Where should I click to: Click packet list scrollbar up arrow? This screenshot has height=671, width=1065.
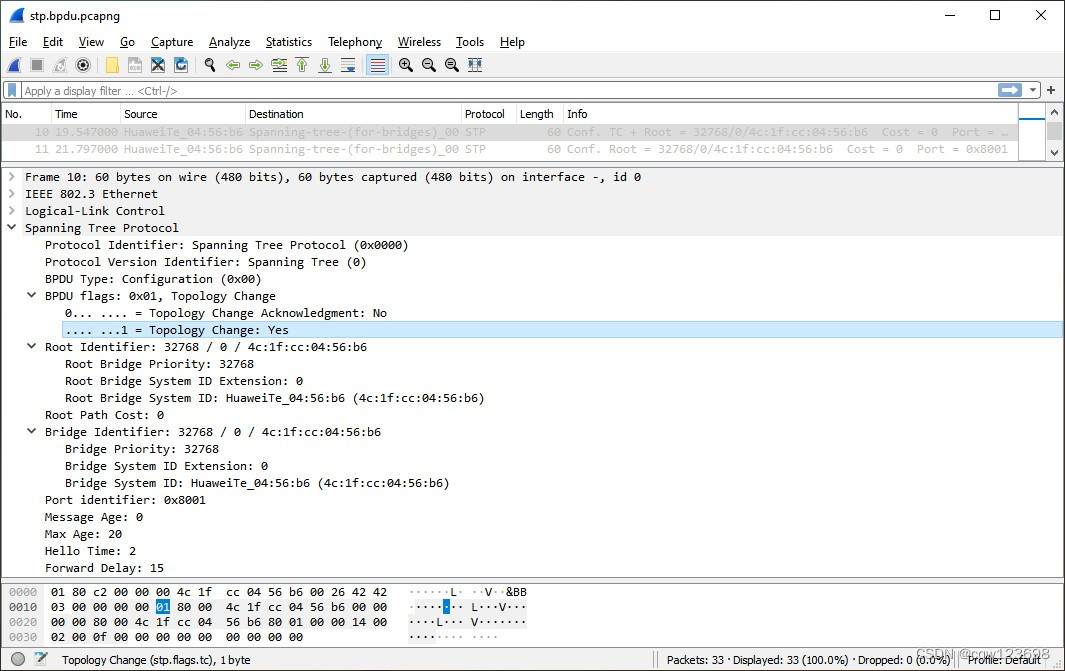[1054, 112]
